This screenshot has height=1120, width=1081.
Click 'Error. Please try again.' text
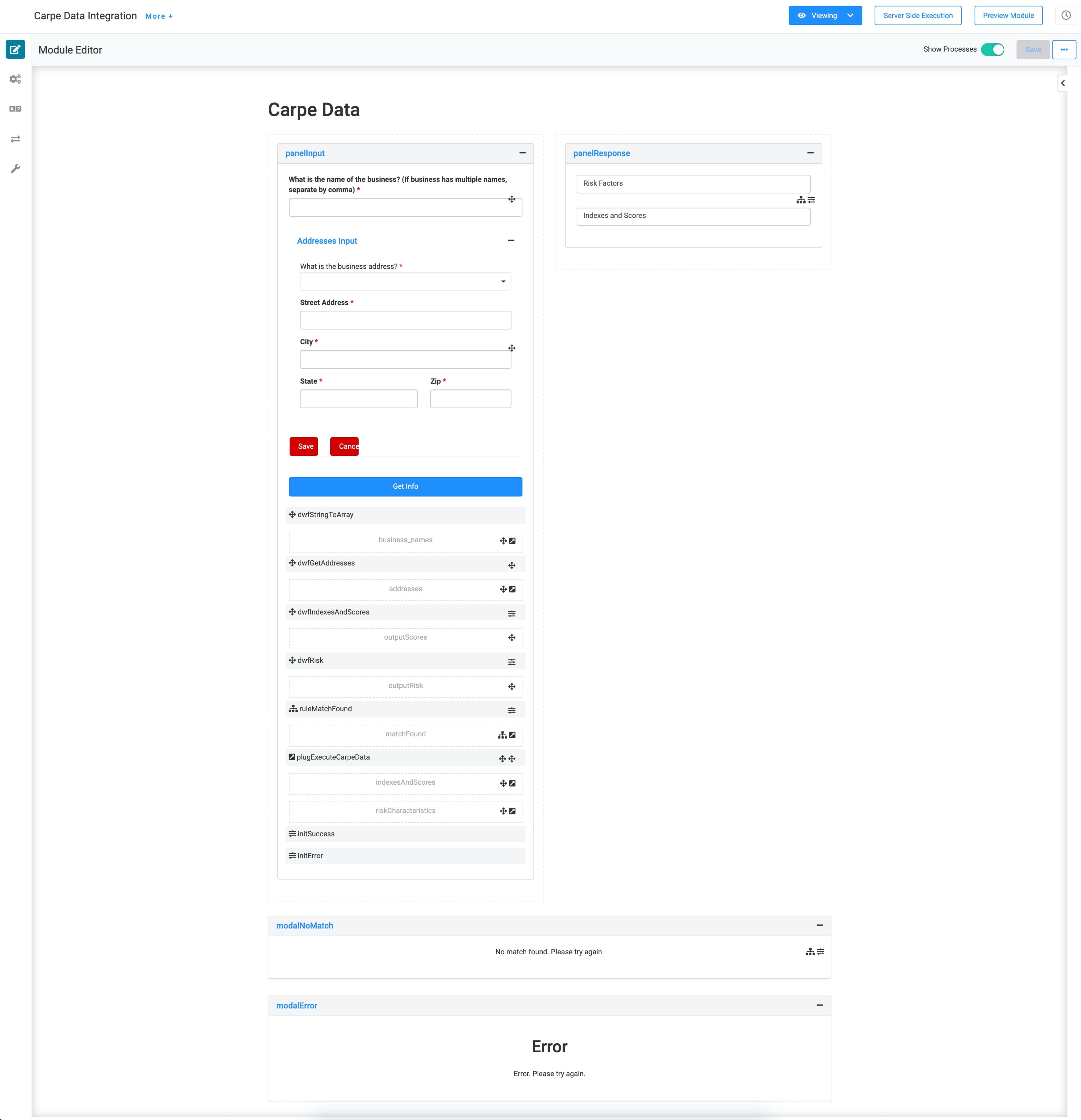coord(549,1074)
